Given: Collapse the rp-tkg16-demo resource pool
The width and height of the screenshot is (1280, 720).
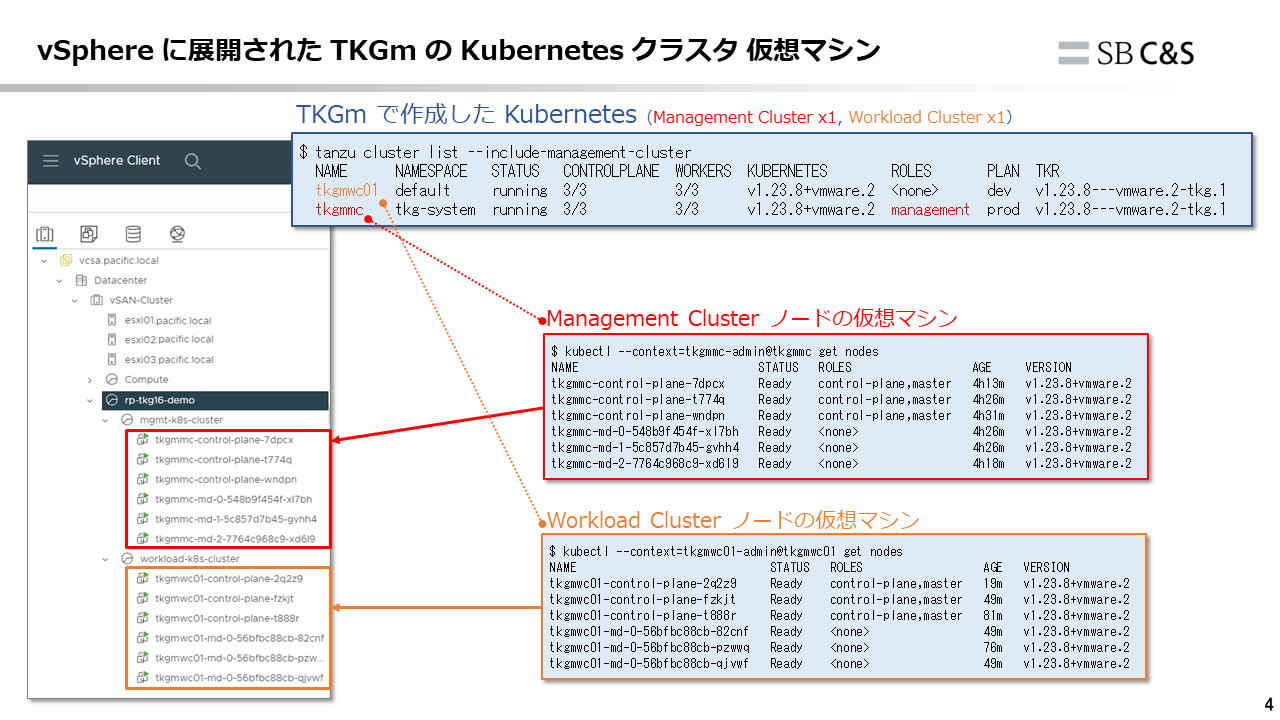Looking at the screenshot, I should tap(89, 400).
